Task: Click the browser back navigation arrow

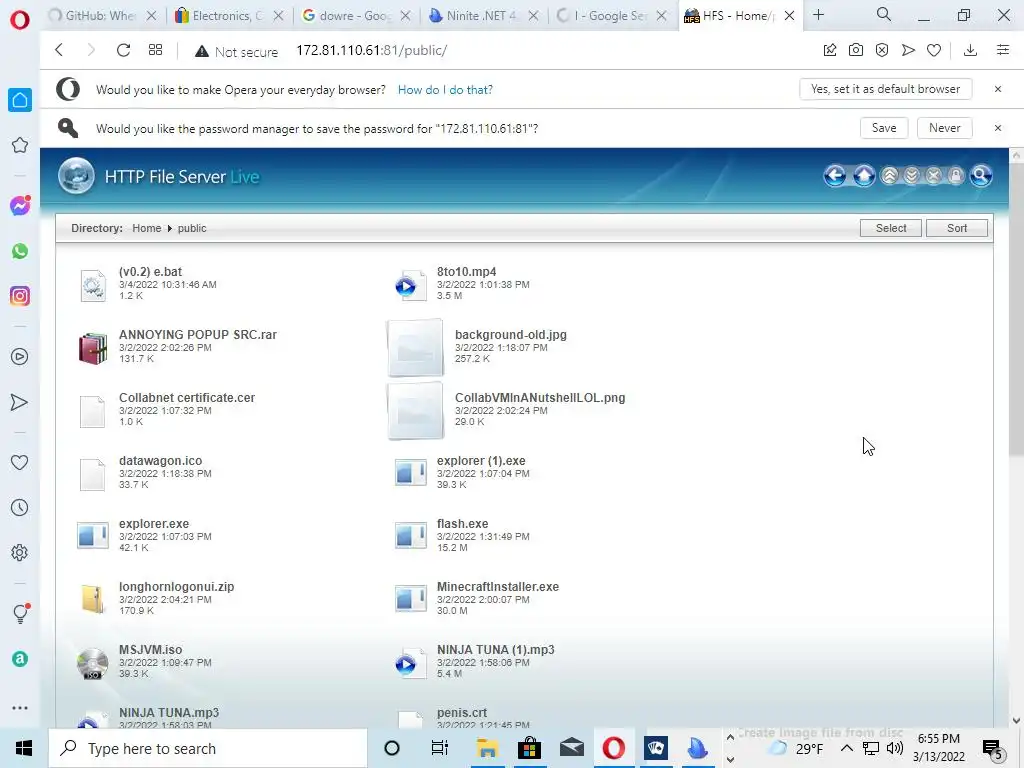Action: tap(59, 50)
